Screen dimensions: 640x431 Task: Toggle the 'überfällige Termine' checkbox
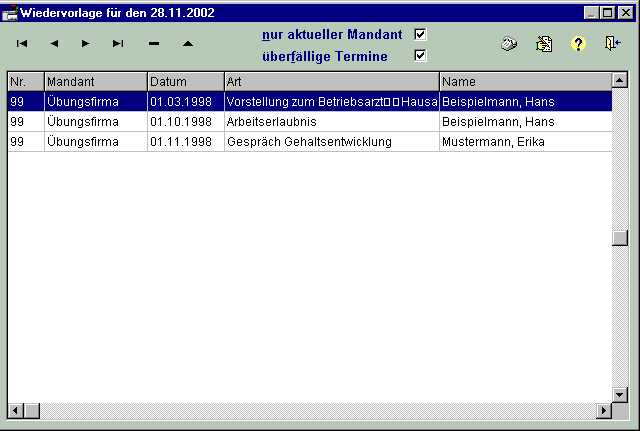coord(420,56)
